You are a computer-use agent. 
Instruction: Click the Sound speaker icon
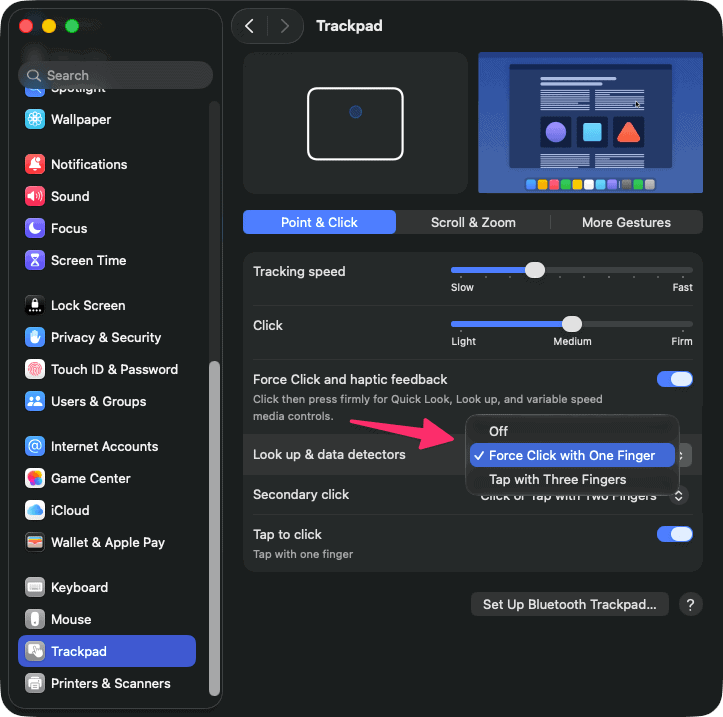tap(35, 196)
